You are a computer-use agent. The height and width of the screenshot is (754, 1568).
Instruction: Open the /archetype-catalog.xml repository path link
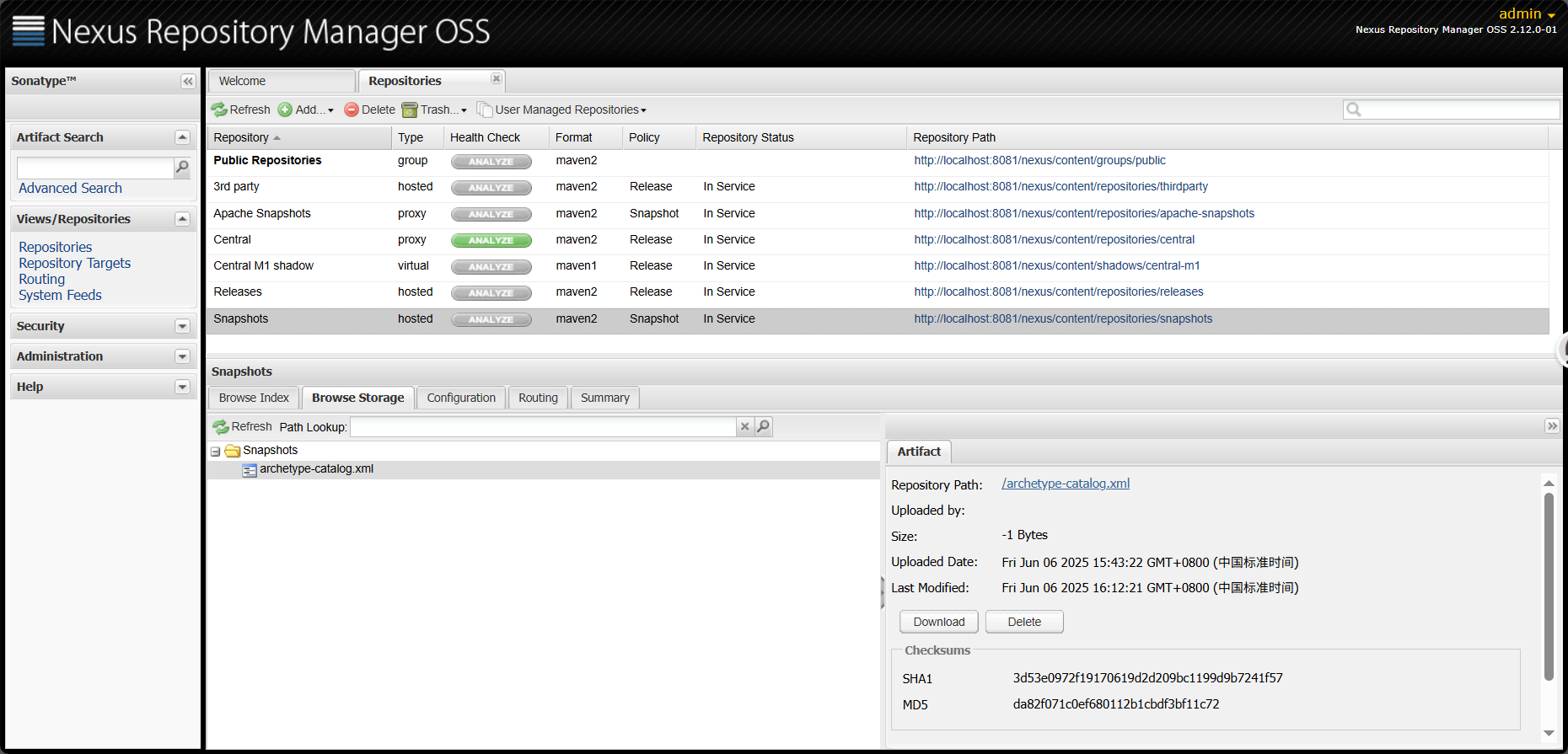pos(1066,484)
